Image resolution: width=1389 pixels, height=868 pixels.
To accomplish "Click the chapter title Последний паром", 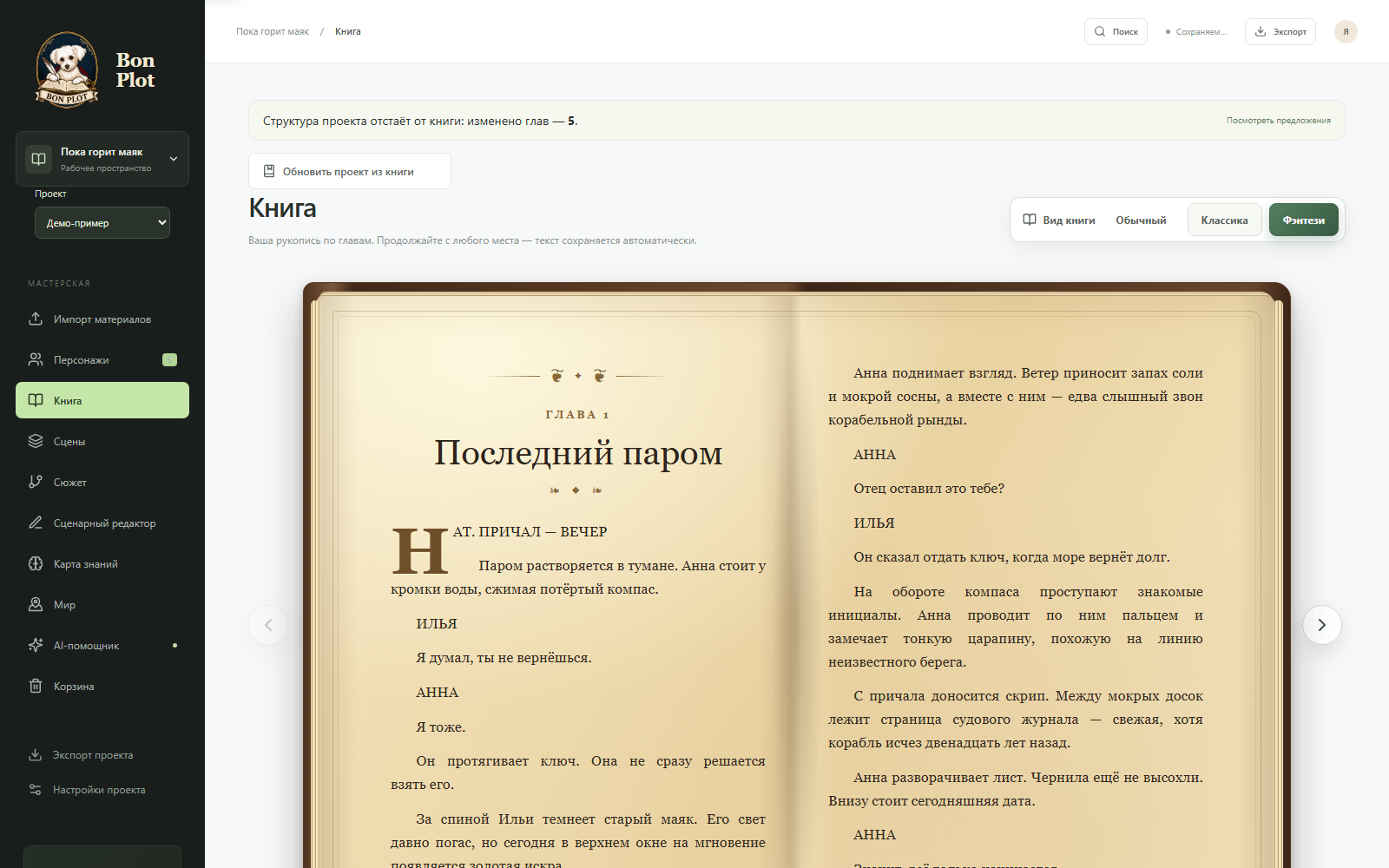I will [578, 453].
